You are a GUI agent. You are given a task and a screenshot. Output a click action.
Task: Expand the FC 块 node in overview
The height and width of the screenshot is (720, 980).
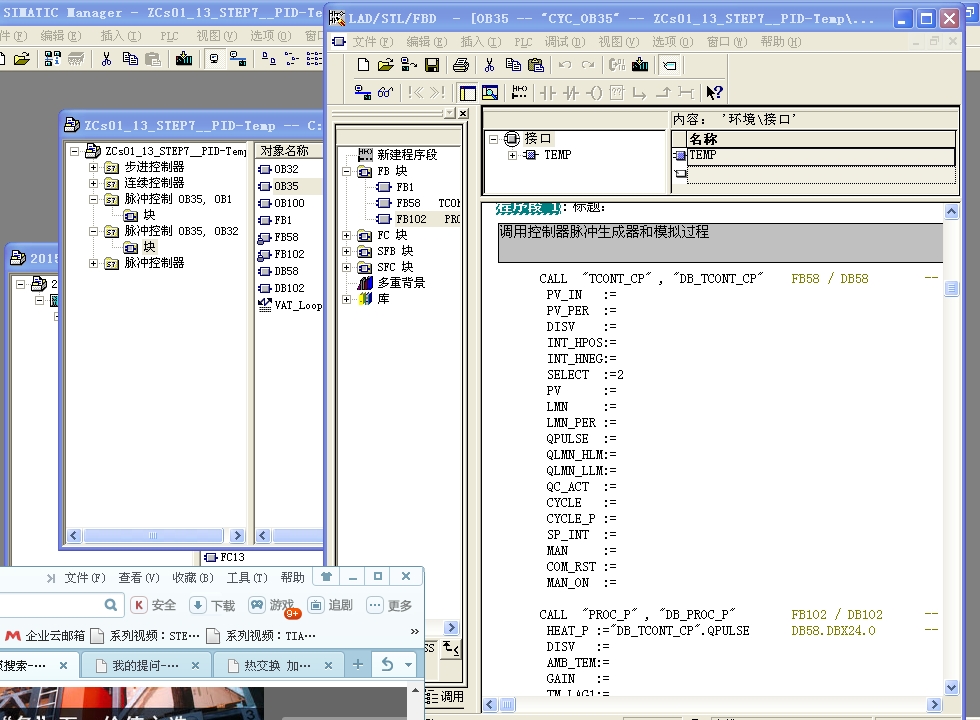pos(346,236)
